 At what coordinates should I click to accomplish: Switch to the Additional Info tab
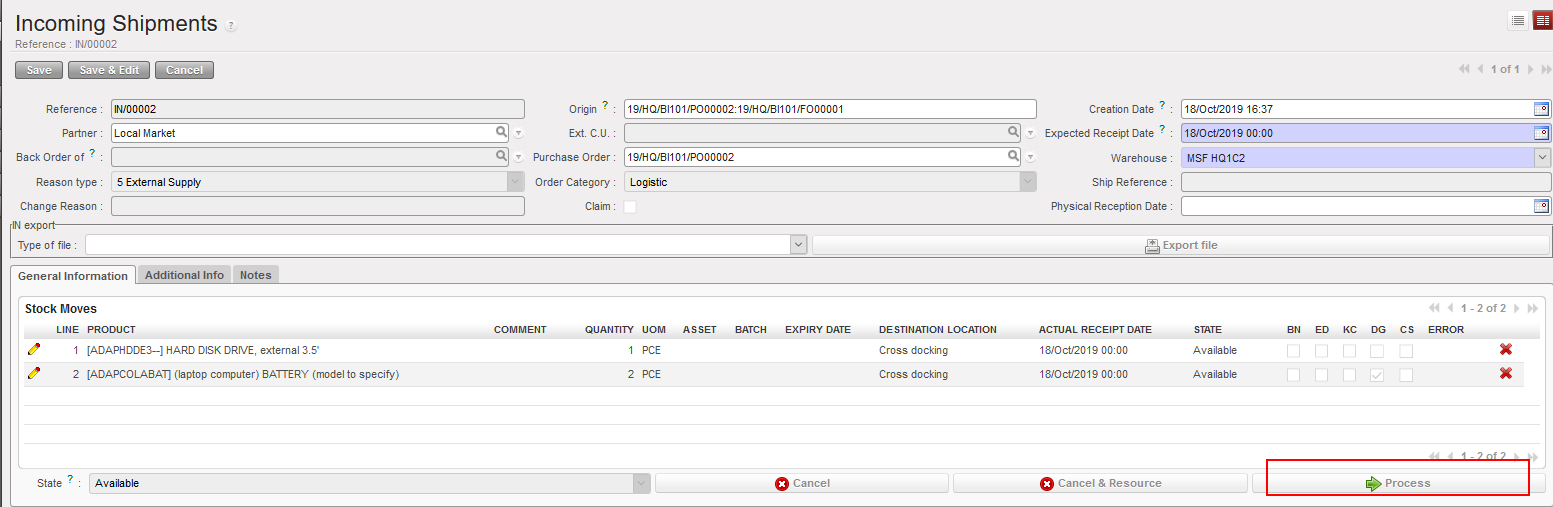184,275
